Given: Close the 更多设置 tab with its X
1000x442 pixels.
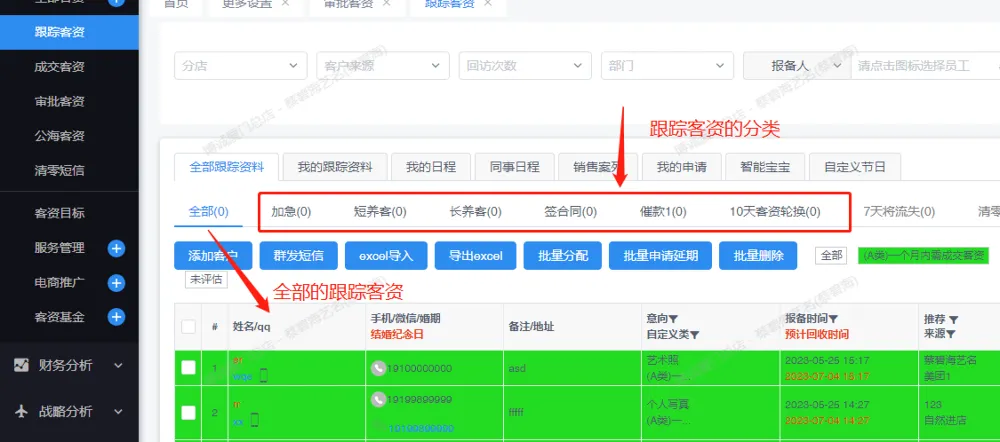Looking at the screenshot, I should click(x=285, y=4).
